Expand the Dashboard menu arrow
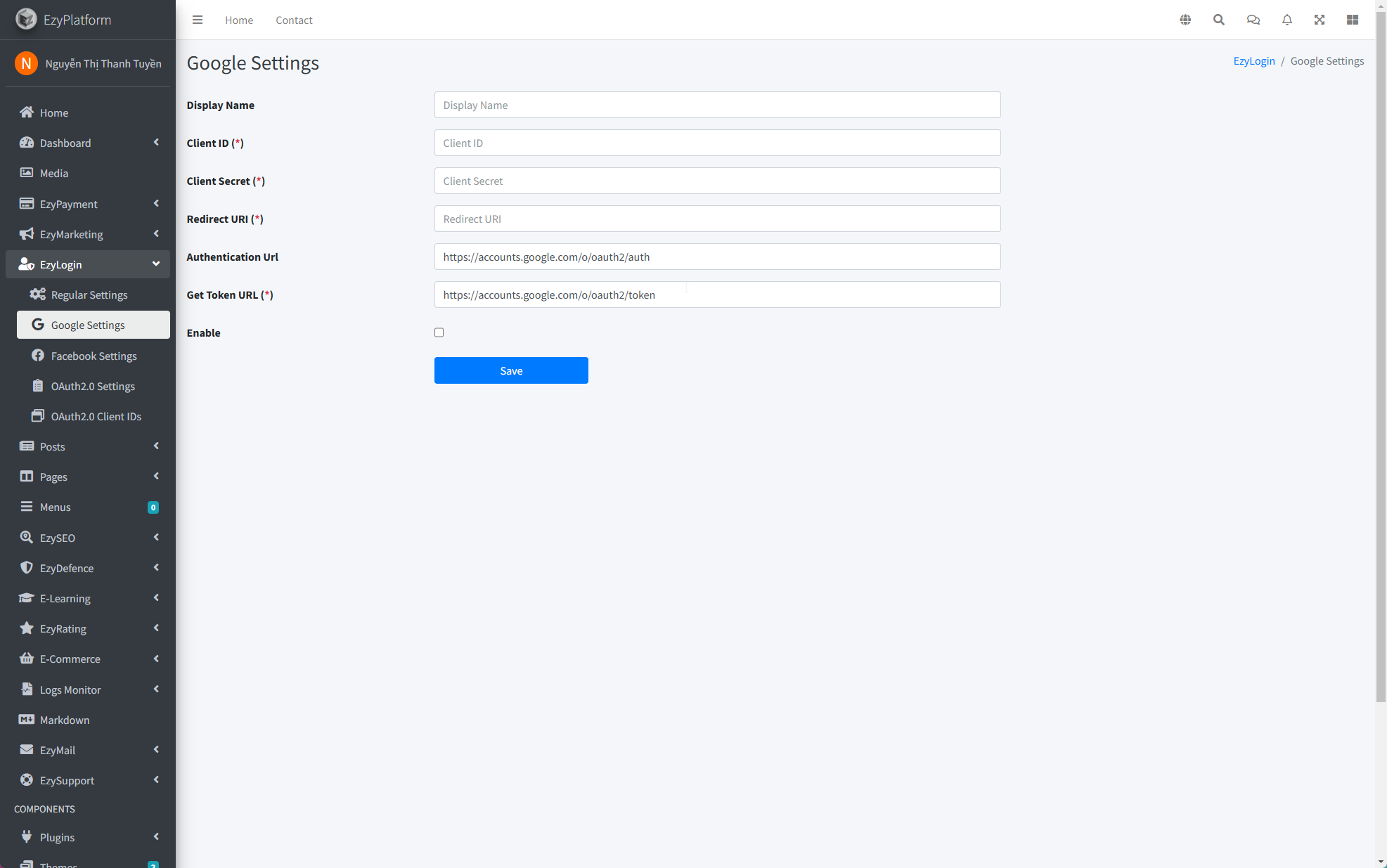Viewport: 1387px width, 868px height. pos(156,143)
